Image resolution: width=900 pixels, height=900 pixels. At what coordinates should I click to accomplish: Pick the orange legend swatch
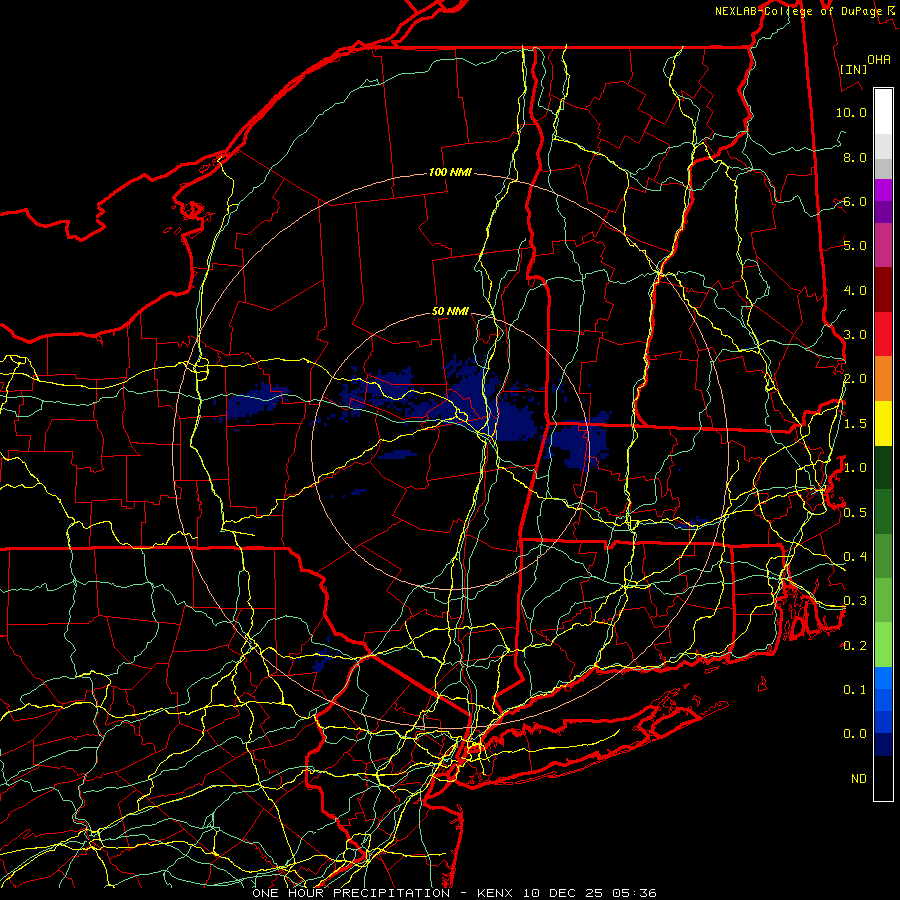[x=883, y=379]
